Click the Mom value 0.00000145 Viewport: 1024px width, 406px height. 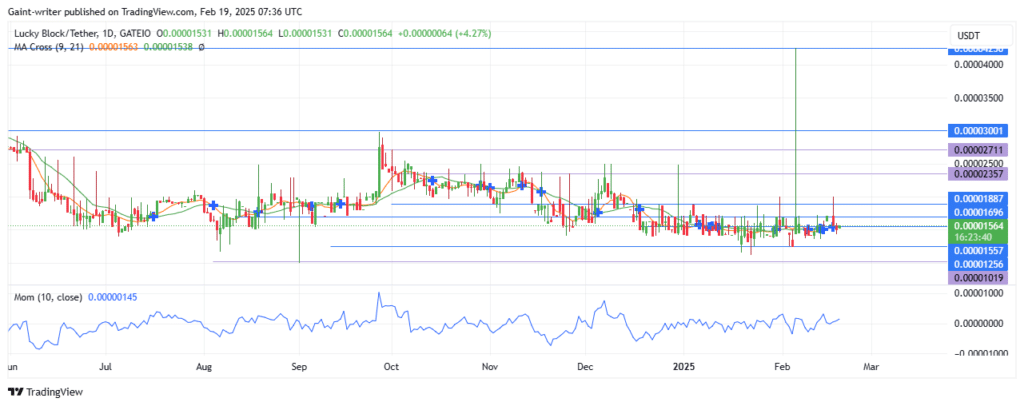click(112, 297)
